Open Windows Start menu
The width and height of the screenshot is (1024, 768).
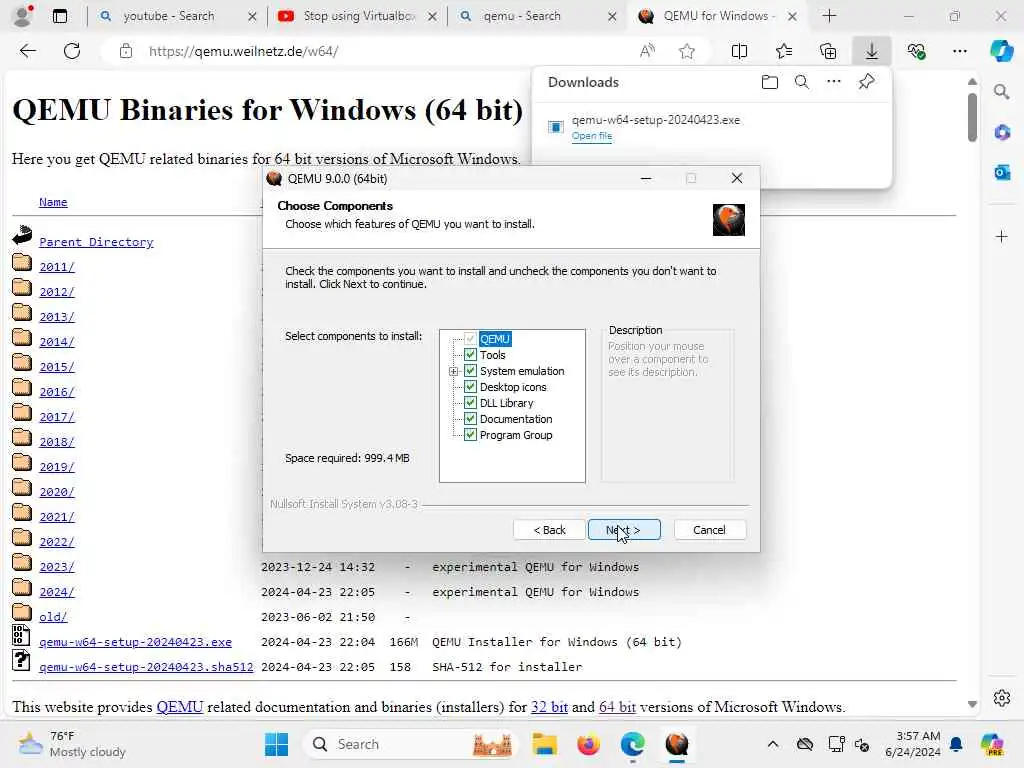click(x=276, y=744)
